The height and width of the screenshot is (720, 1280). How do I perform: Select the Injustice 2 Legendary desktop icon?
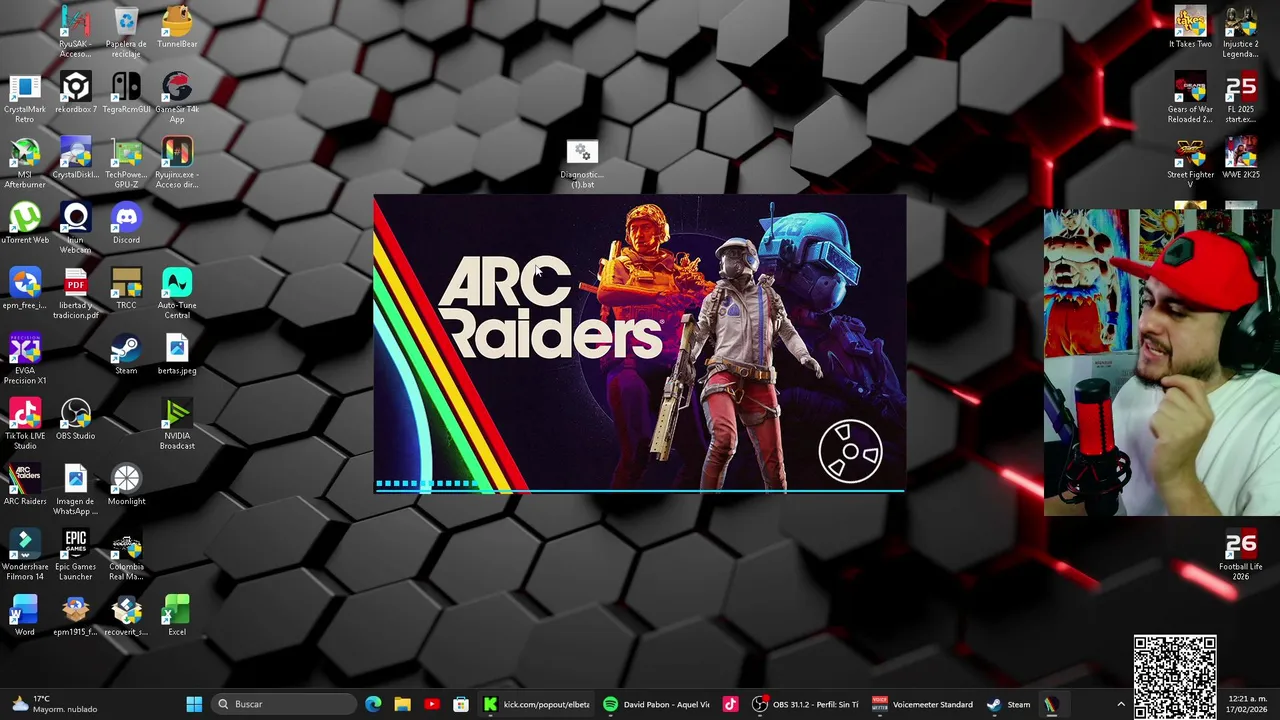pos(1241,32)
